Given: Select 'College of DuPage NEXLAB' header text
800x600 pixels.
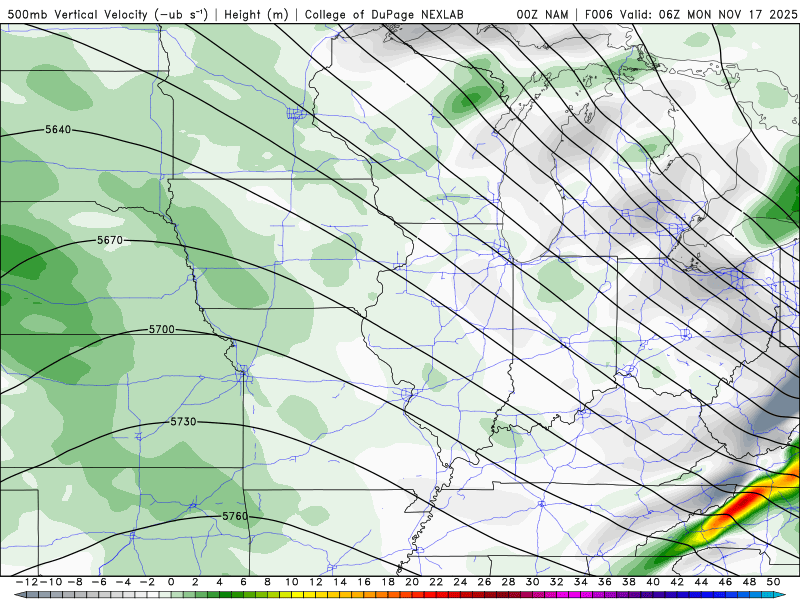Looking at the screenshot, I should [x=384, y=15].
